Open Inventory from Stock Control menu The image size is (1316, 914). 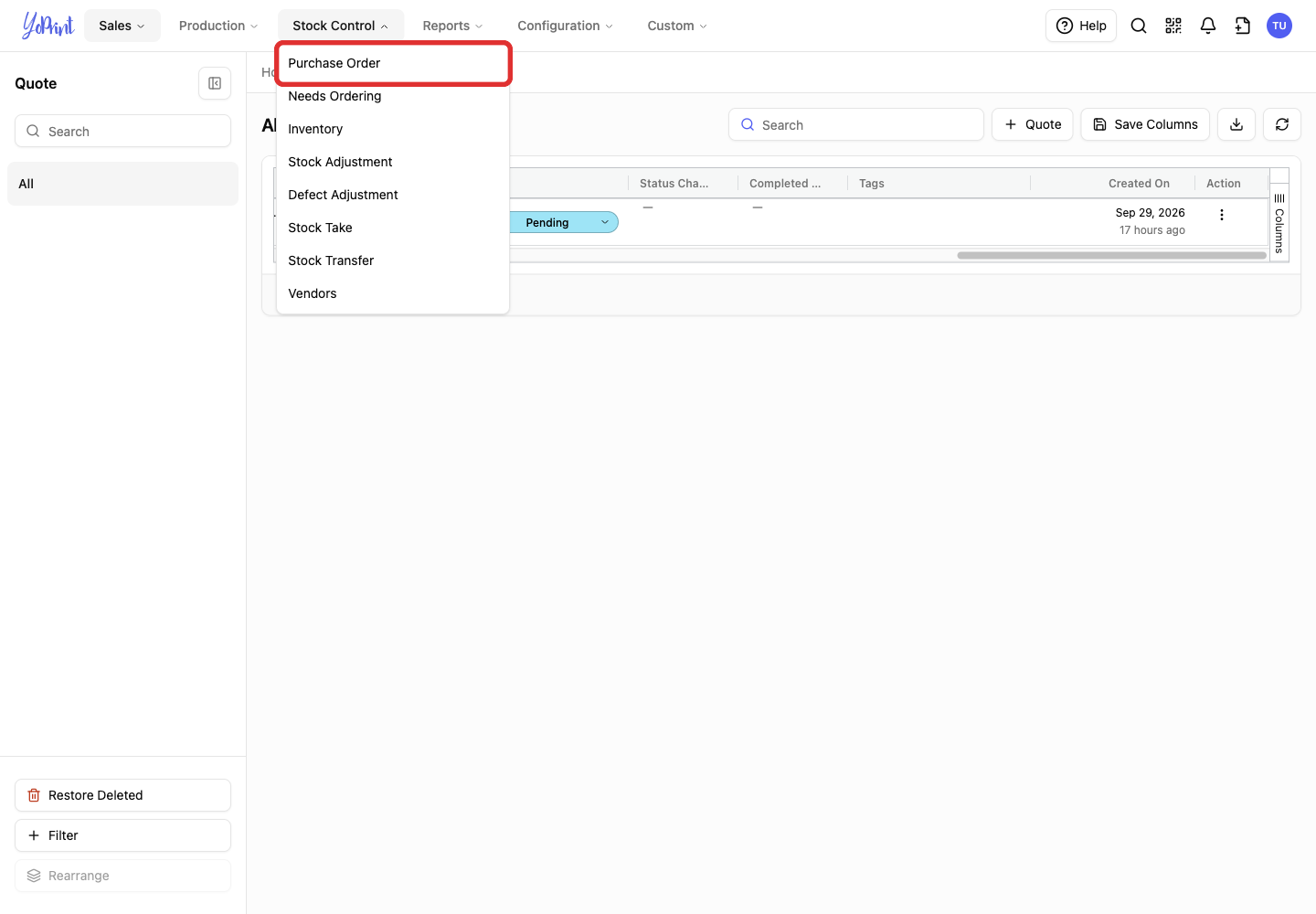[x=393, y=129]
